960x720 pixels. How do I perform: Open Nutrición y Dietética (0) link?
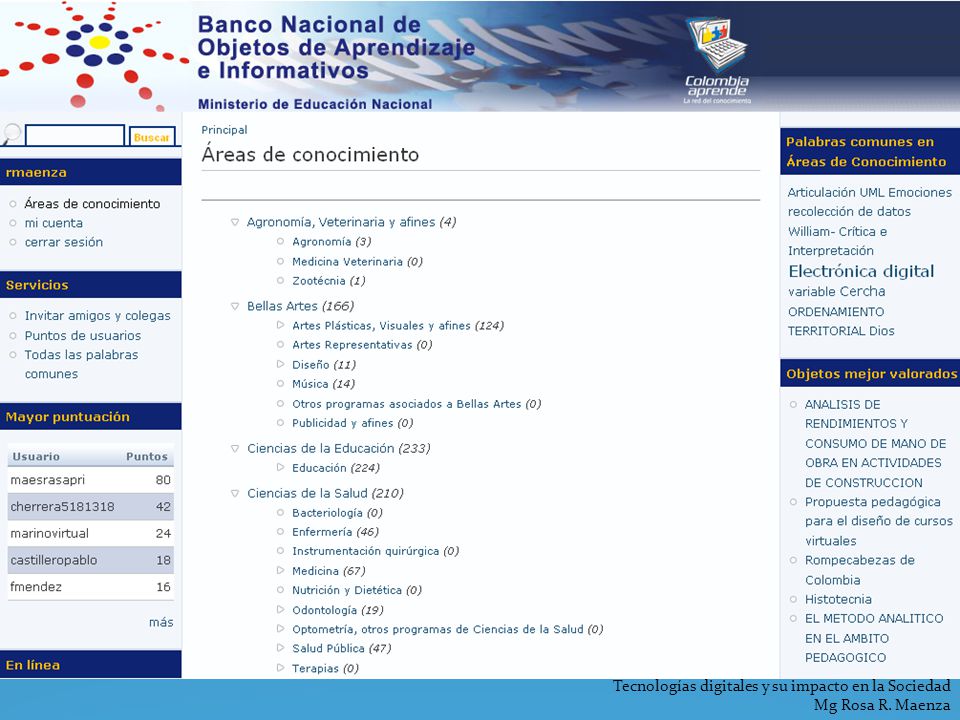tap(357, 590)
